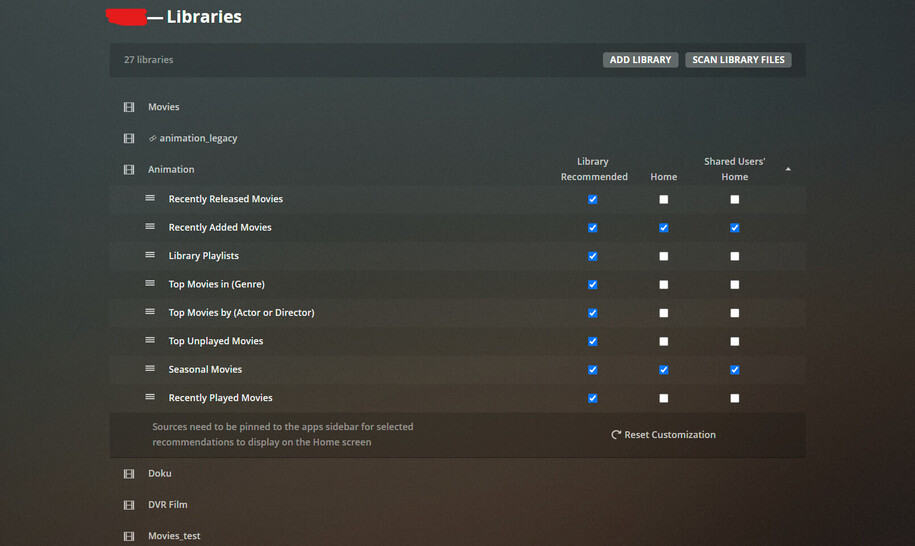Open the Doku library row

click(458, 474)
